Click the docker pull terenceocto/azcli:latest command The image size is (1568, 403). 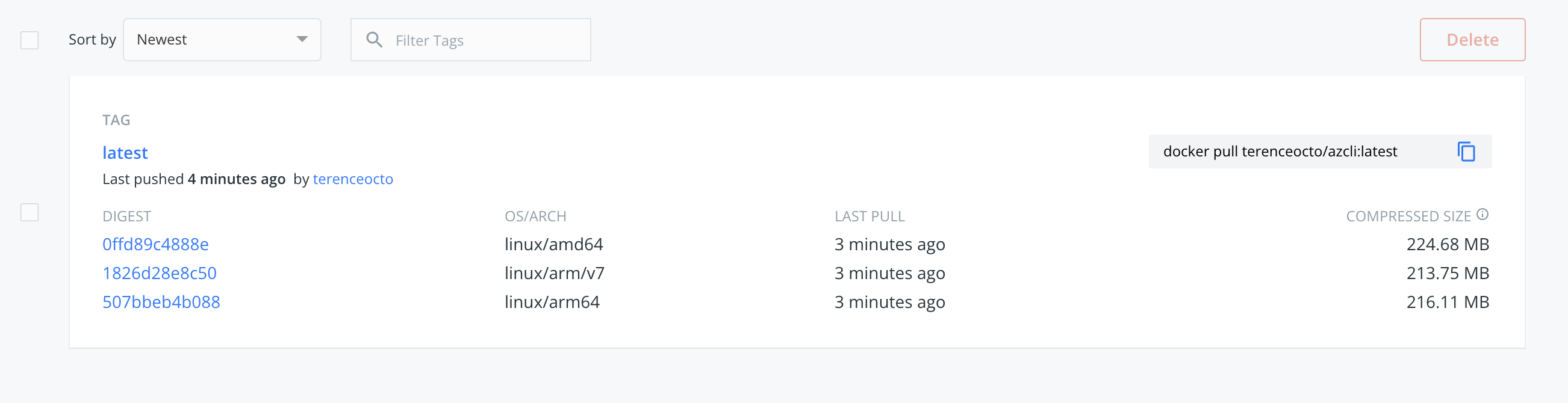click(x=1278, y=152)
